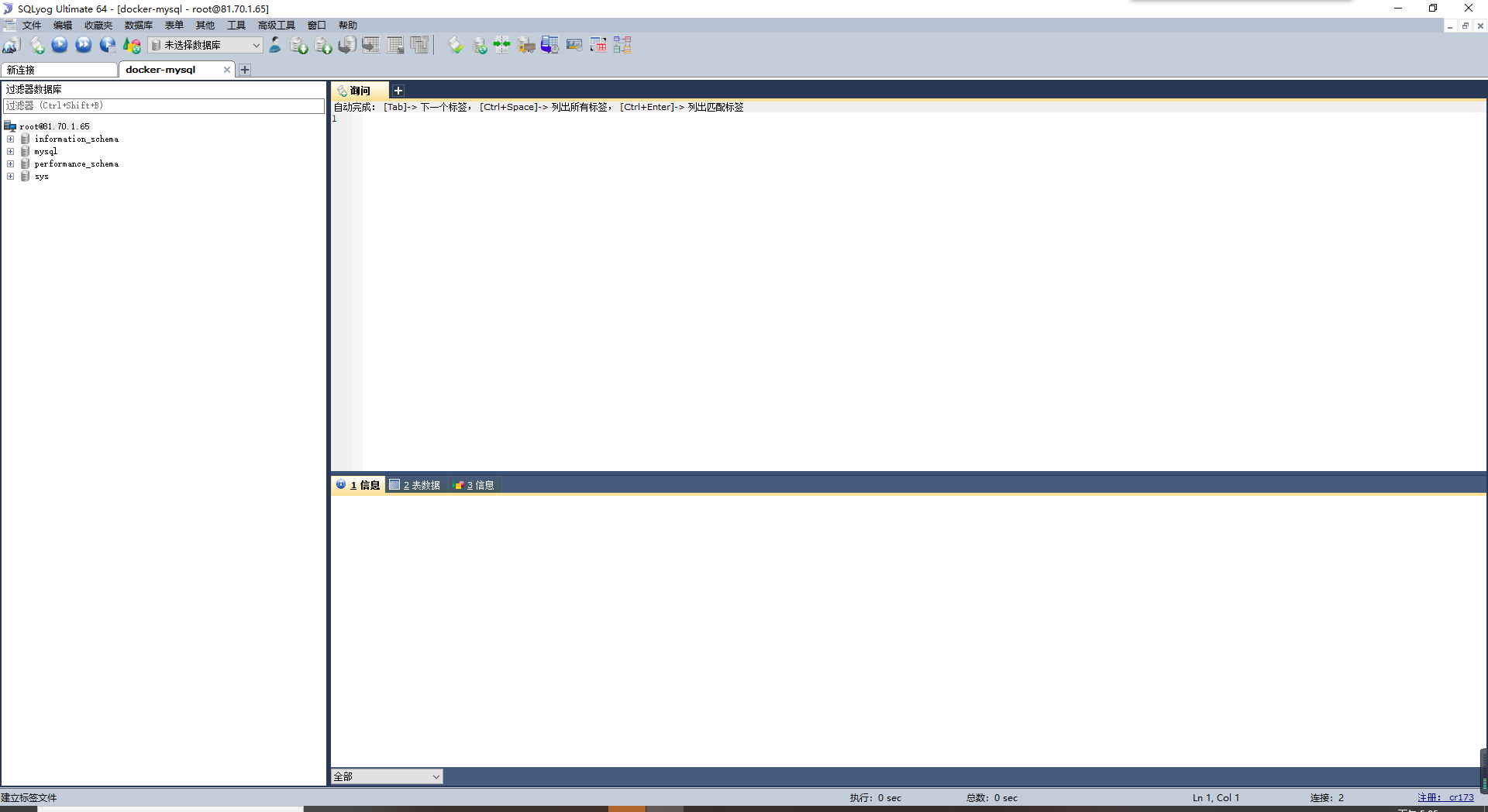Select performance_schema in the tree
Image resolution: width=1488 pixels, height=812 pixels.
coord(77,164)
